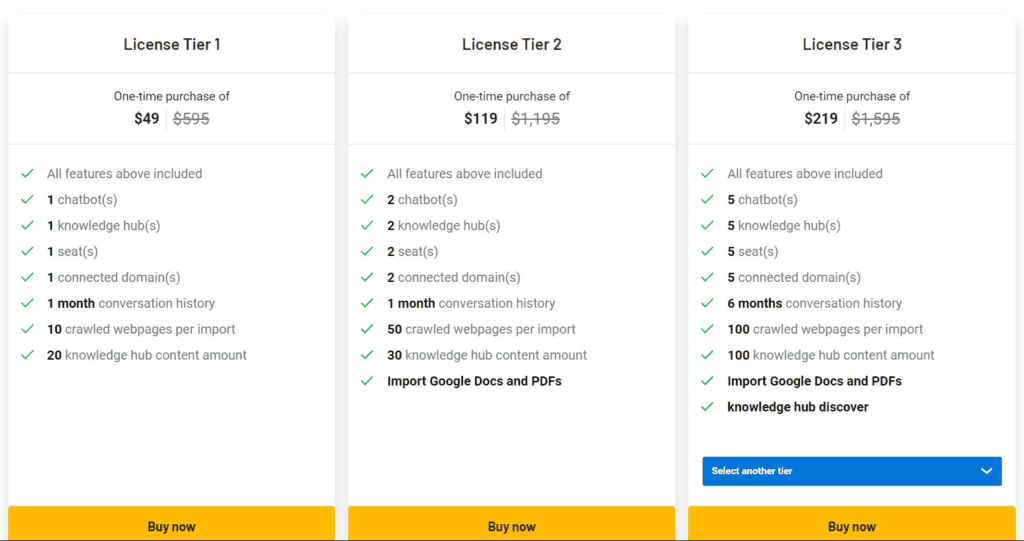Select the License Tier 3 heading
This screenshot has width=1024, height=541.
point(852,44)
